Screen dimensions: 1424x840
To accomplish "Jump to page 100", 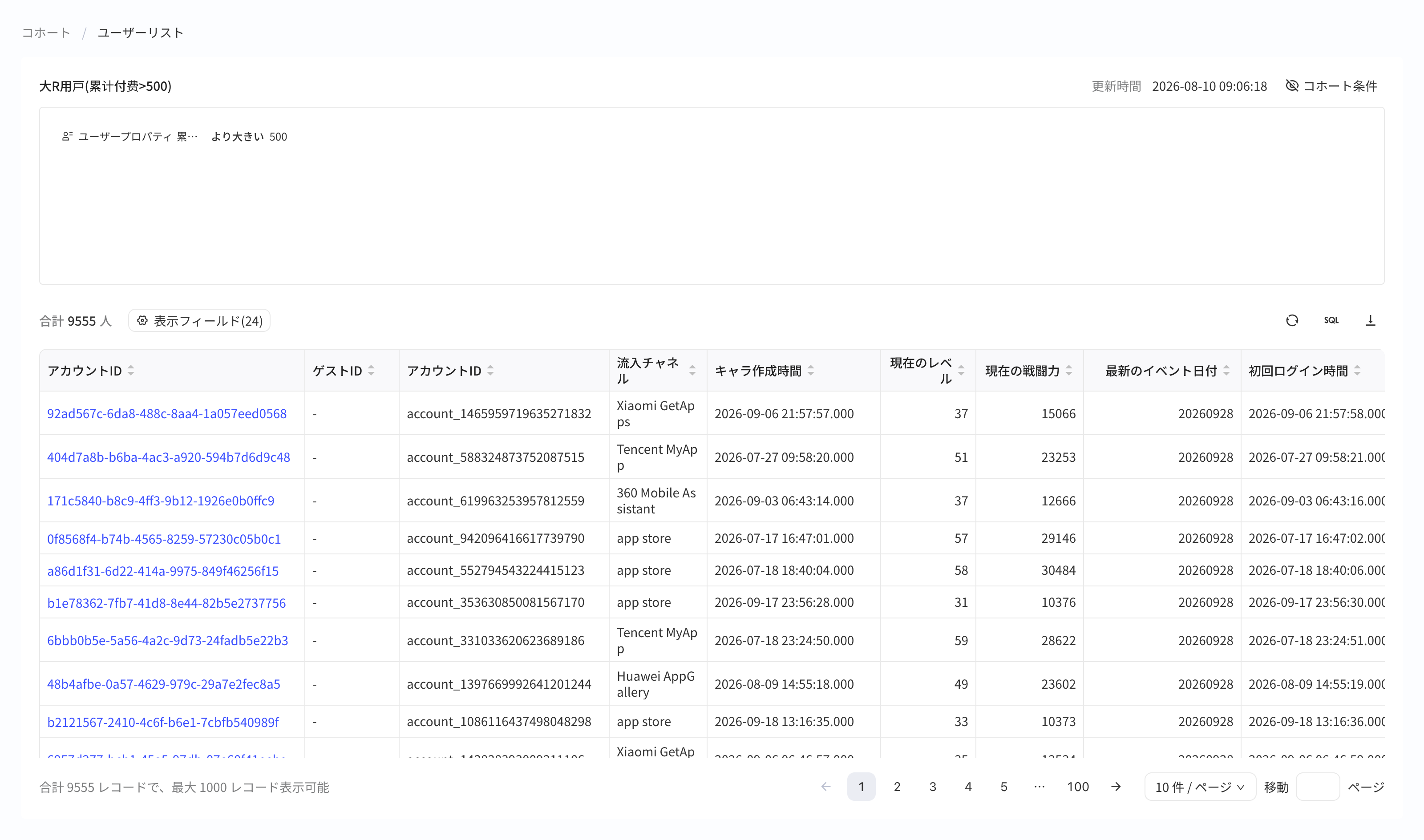I will 1078,787.
